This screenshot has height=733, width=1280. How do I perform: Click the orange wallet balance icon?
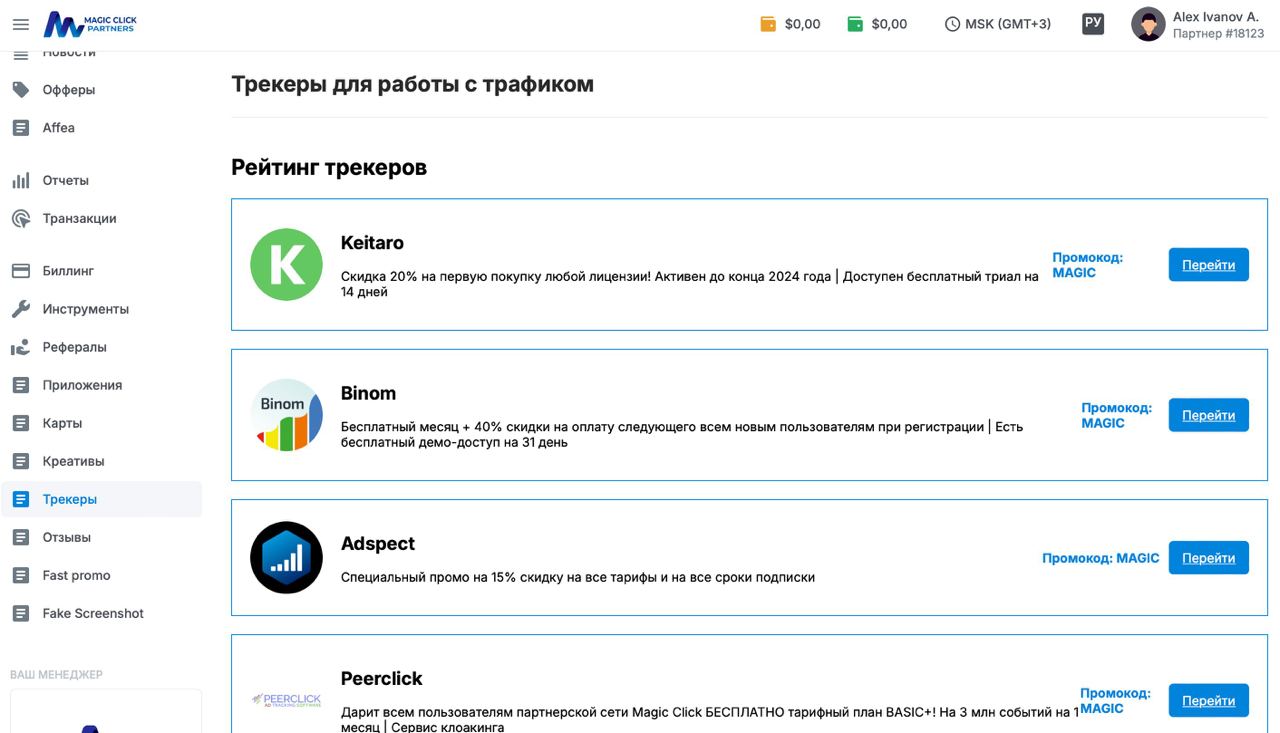point(768,24)
